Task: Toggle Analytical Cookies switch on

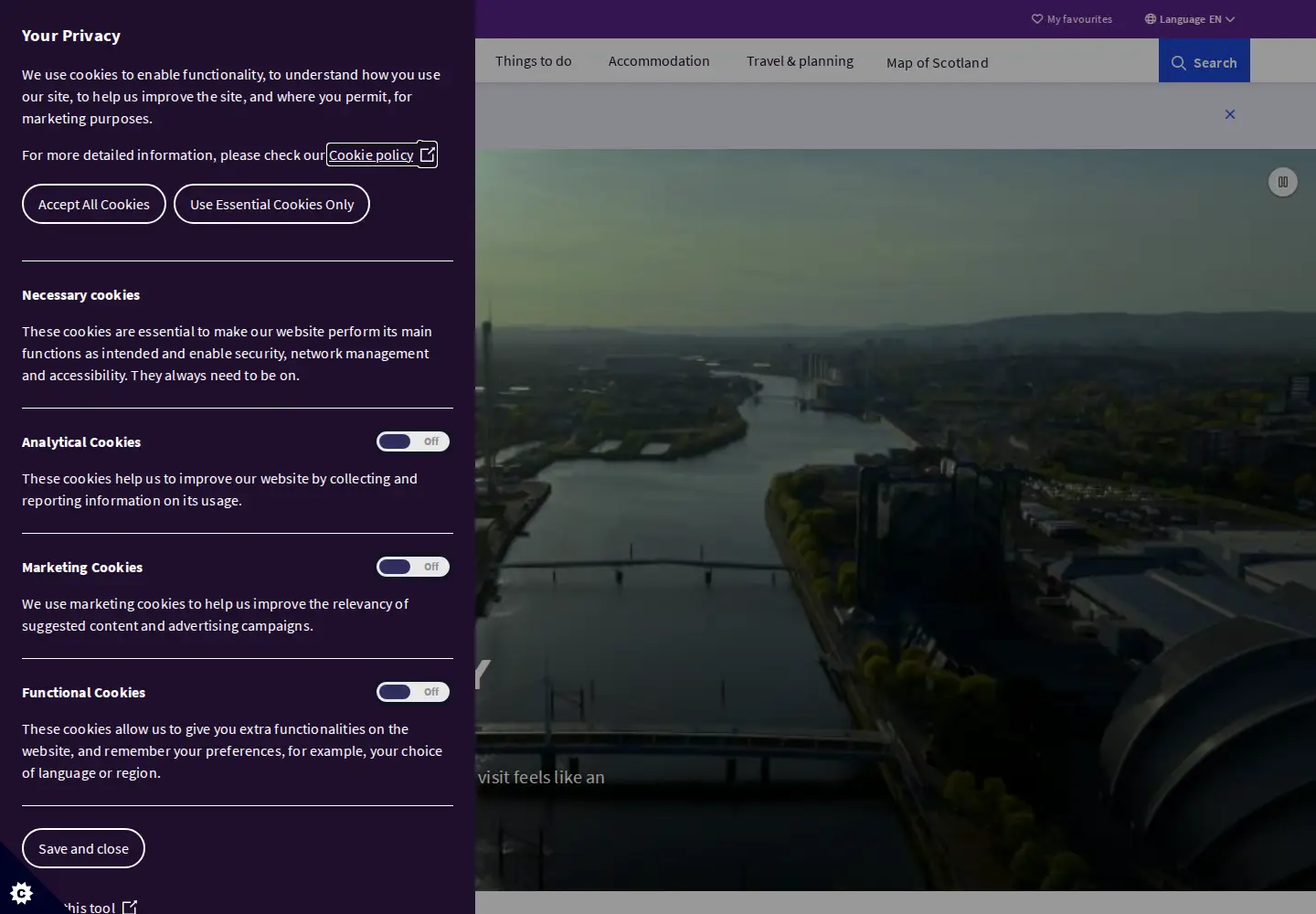Action: coord(413,441)
